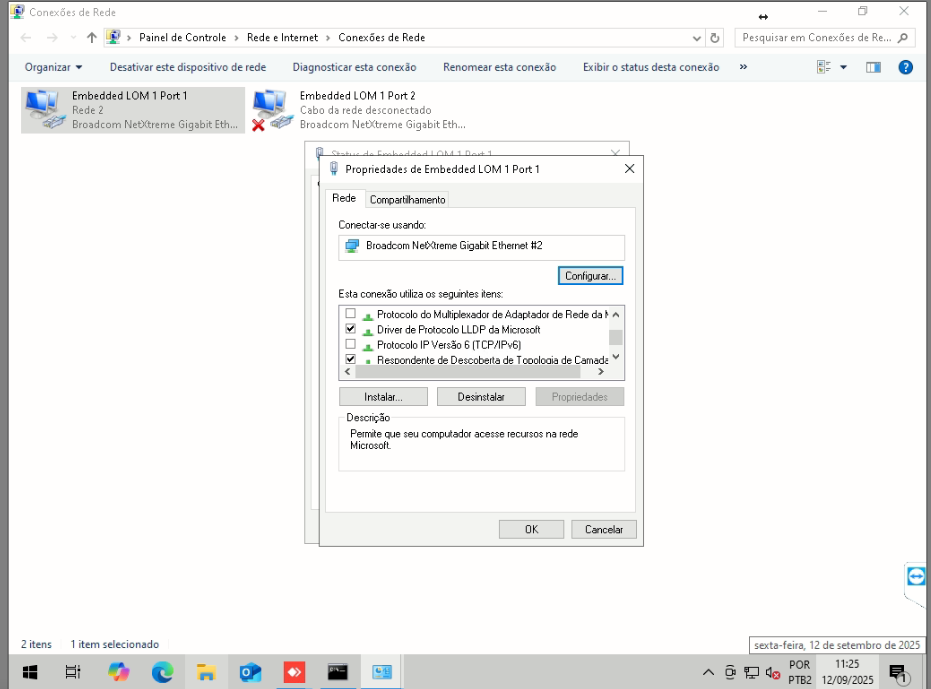
Task: Toggle the preview pane icon
Action: click(873, 67)
